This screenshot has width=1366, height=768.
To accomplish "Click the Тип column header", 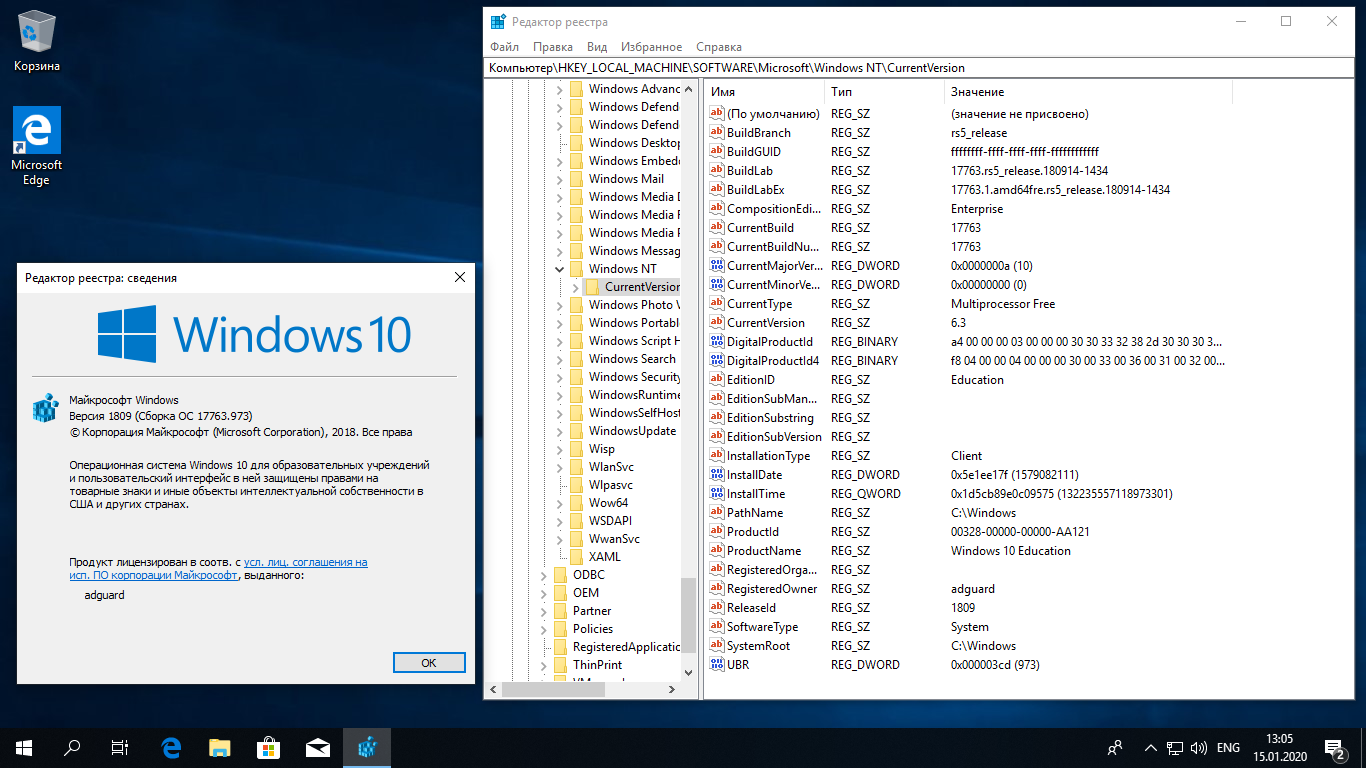I will pos(884,91).
